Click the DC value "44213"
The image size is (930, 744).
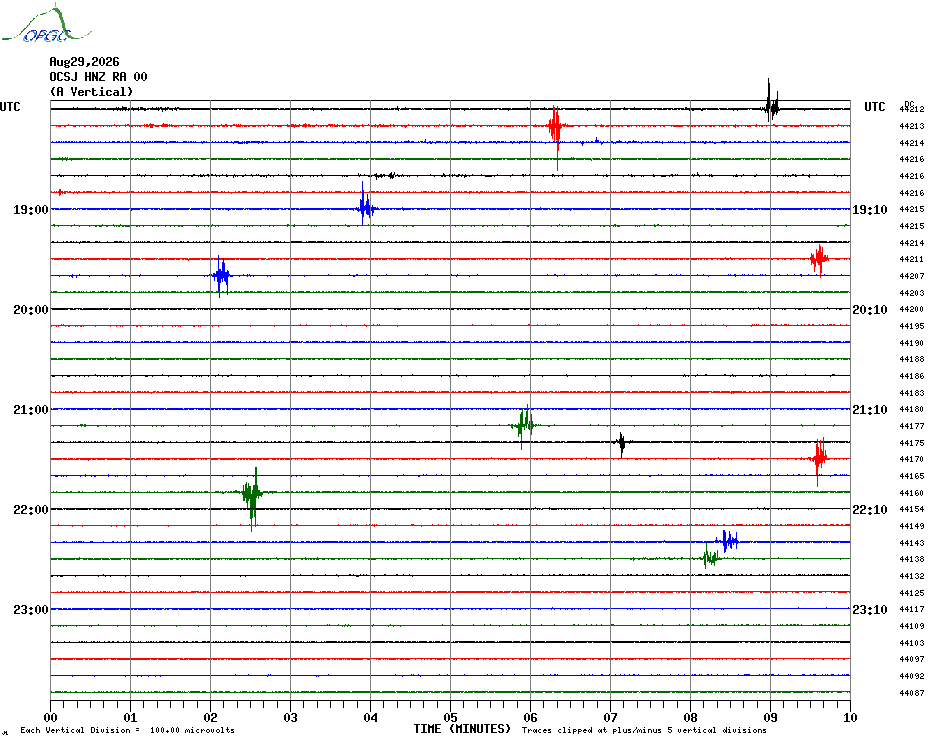pyautogui.click(x=912, y=126)
